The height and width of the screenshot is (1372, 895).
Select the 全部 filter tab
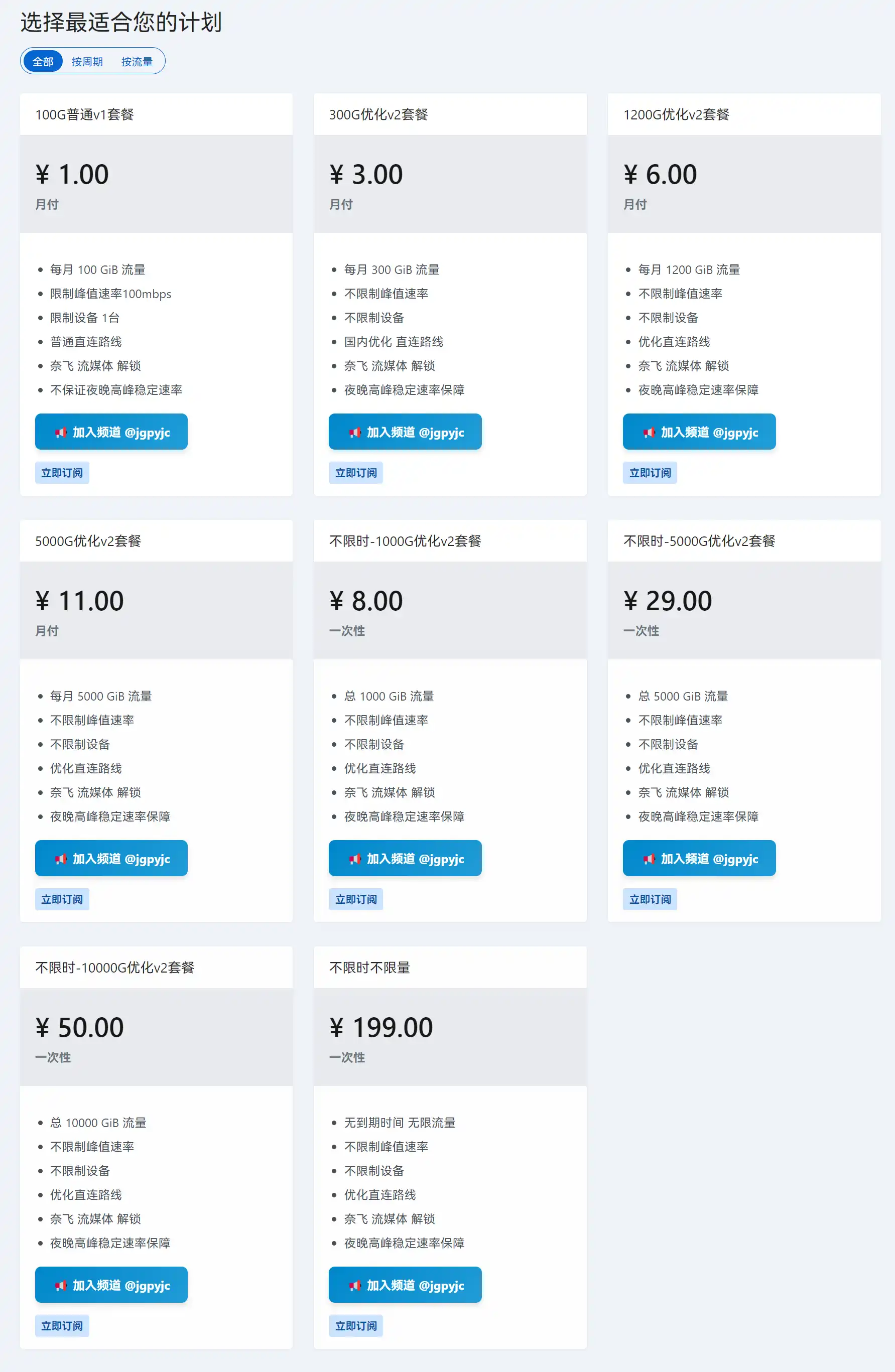click(x=43, y=62)
